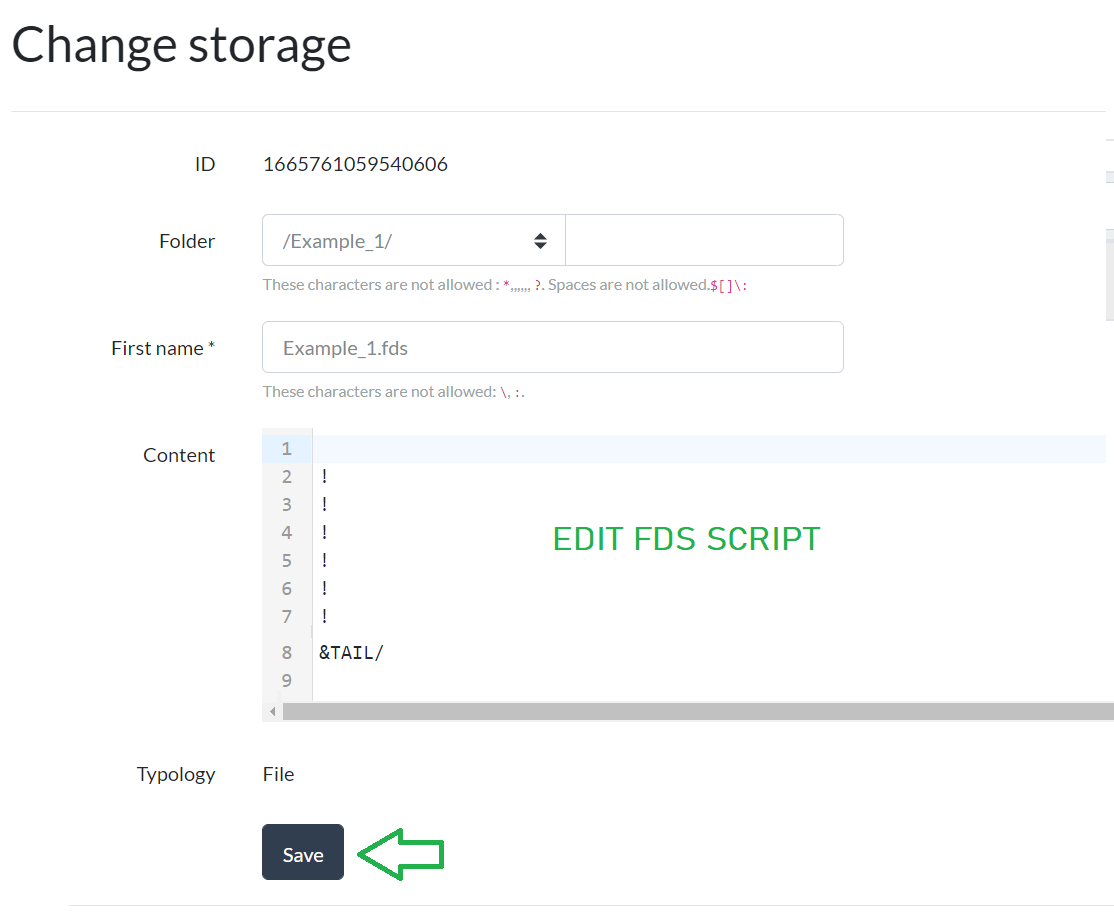Click the green arrow pointing at Save

point(399,852)
